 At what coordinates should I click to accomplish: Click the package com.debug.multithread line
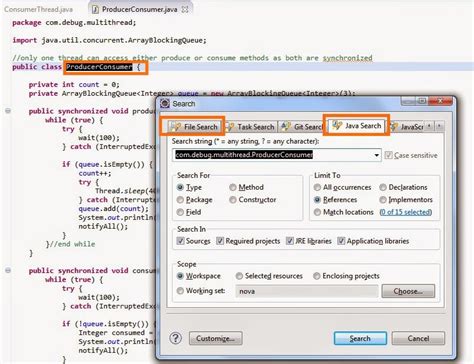click(74, 23)
